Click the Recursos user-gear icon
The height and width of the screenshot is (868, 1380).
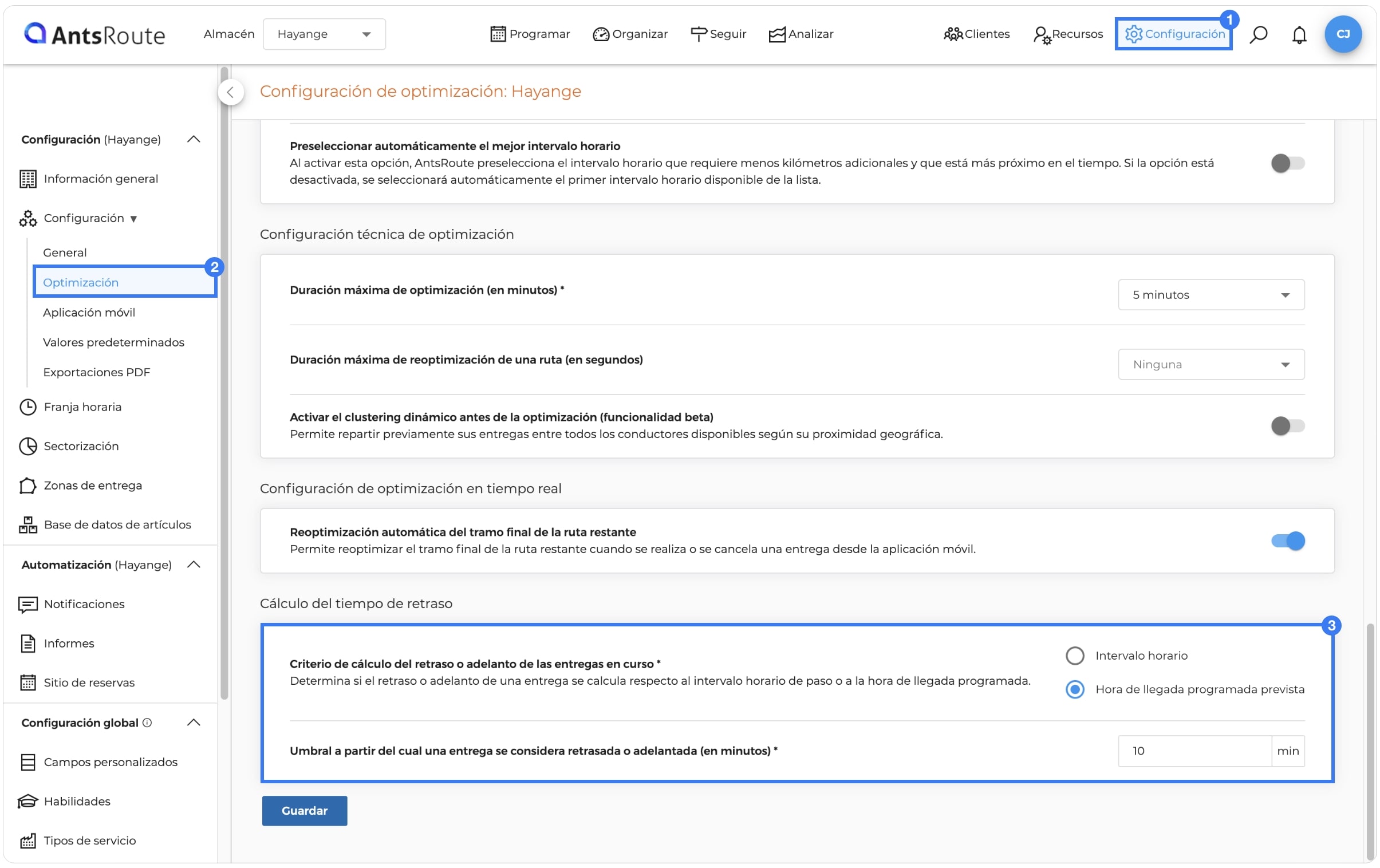(x=1042, y=35)
